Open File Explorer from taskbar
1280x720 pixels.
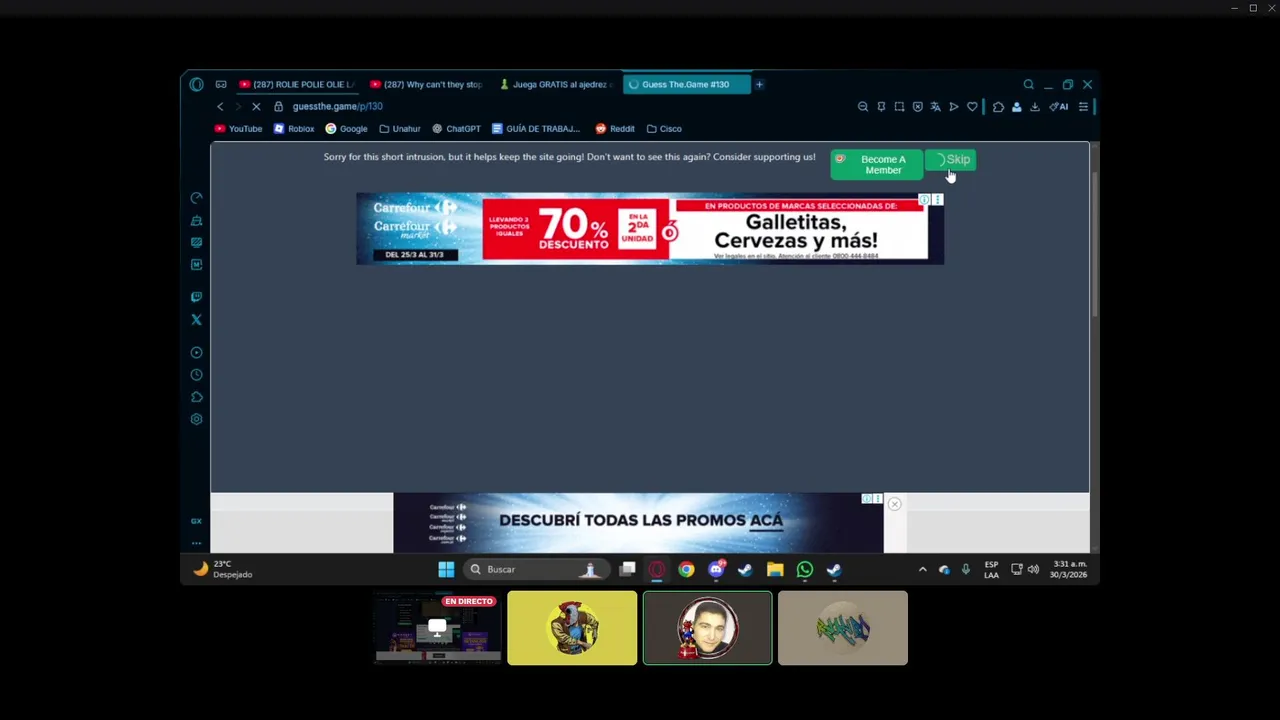click(x=775, y=570)
